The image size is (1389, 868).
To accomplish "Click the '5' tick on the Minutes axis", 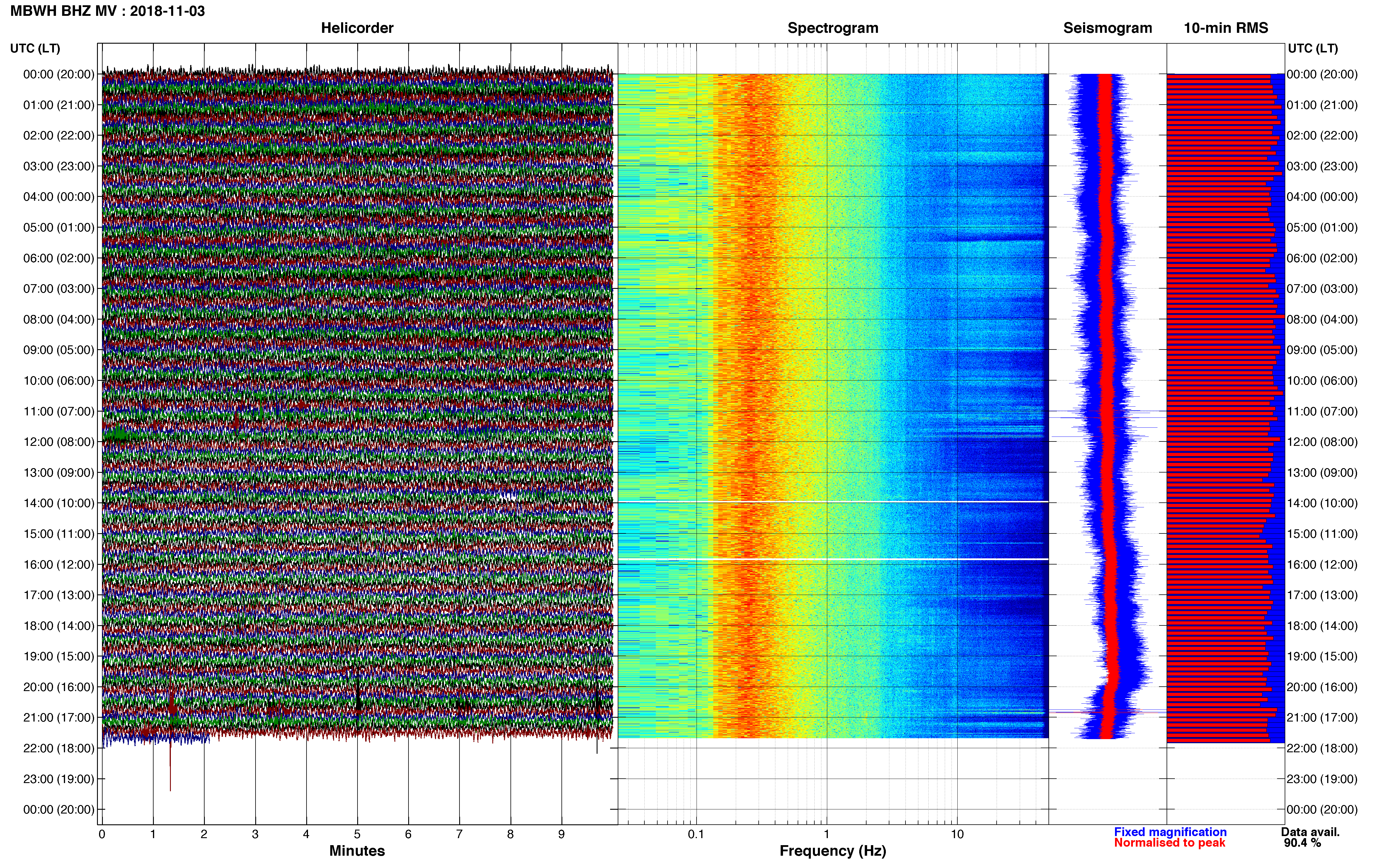I will 357,835.
